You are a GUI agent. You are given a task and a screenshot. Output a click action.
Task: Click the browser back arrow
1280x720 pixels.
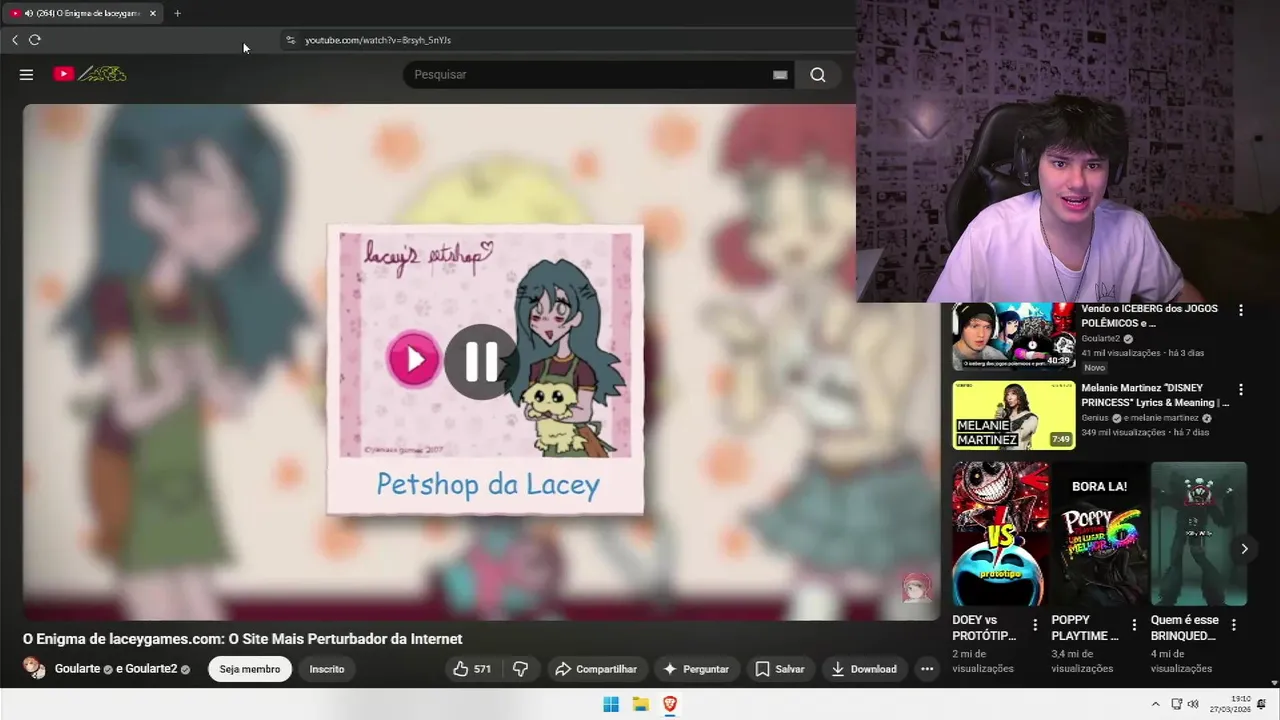pyautogui.click(x=15, y=40)
